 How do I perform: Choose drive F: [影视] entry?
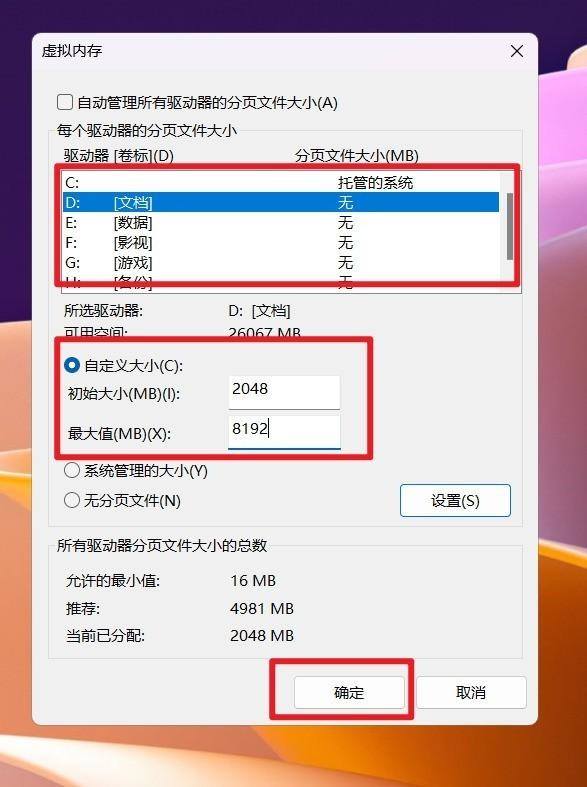pos(281,242)
